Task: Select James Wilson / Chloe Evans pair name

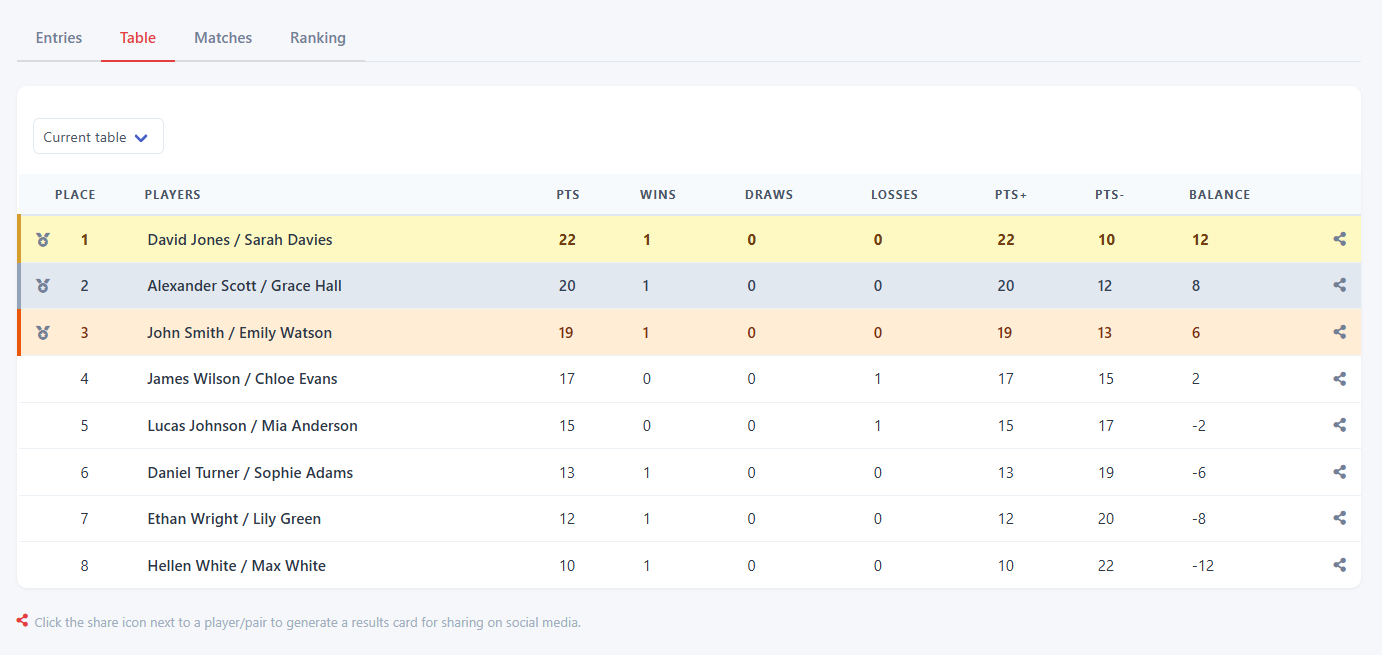Action: click(x=242, y=379)
